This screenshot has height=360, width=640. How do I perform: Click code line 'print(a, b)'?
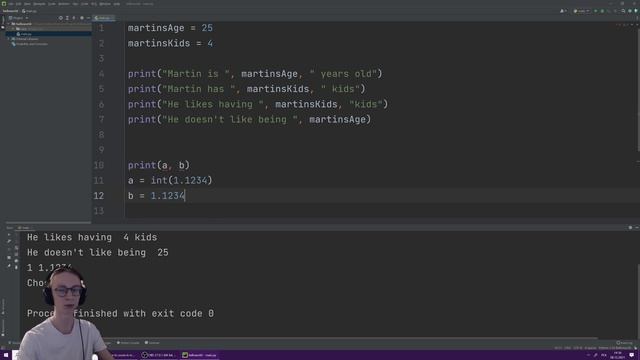(x=159, y=165)
